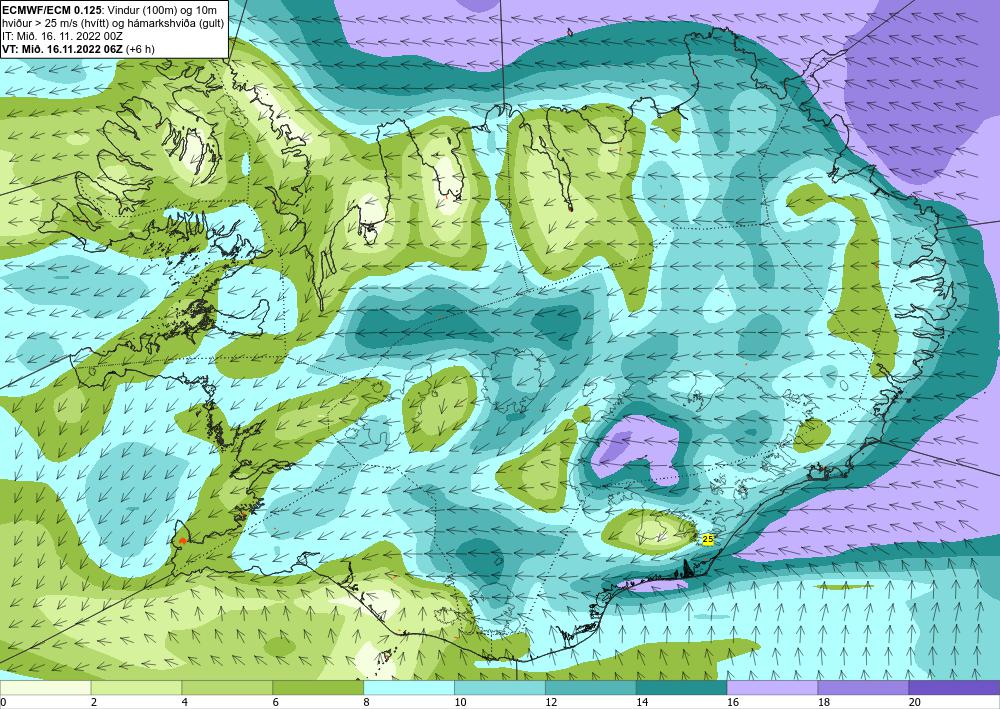The width and height of the screenshot is (1000, 709).
Task: Pick the 16–18 m/s light purple swatch
Action: tap(772, 688)
